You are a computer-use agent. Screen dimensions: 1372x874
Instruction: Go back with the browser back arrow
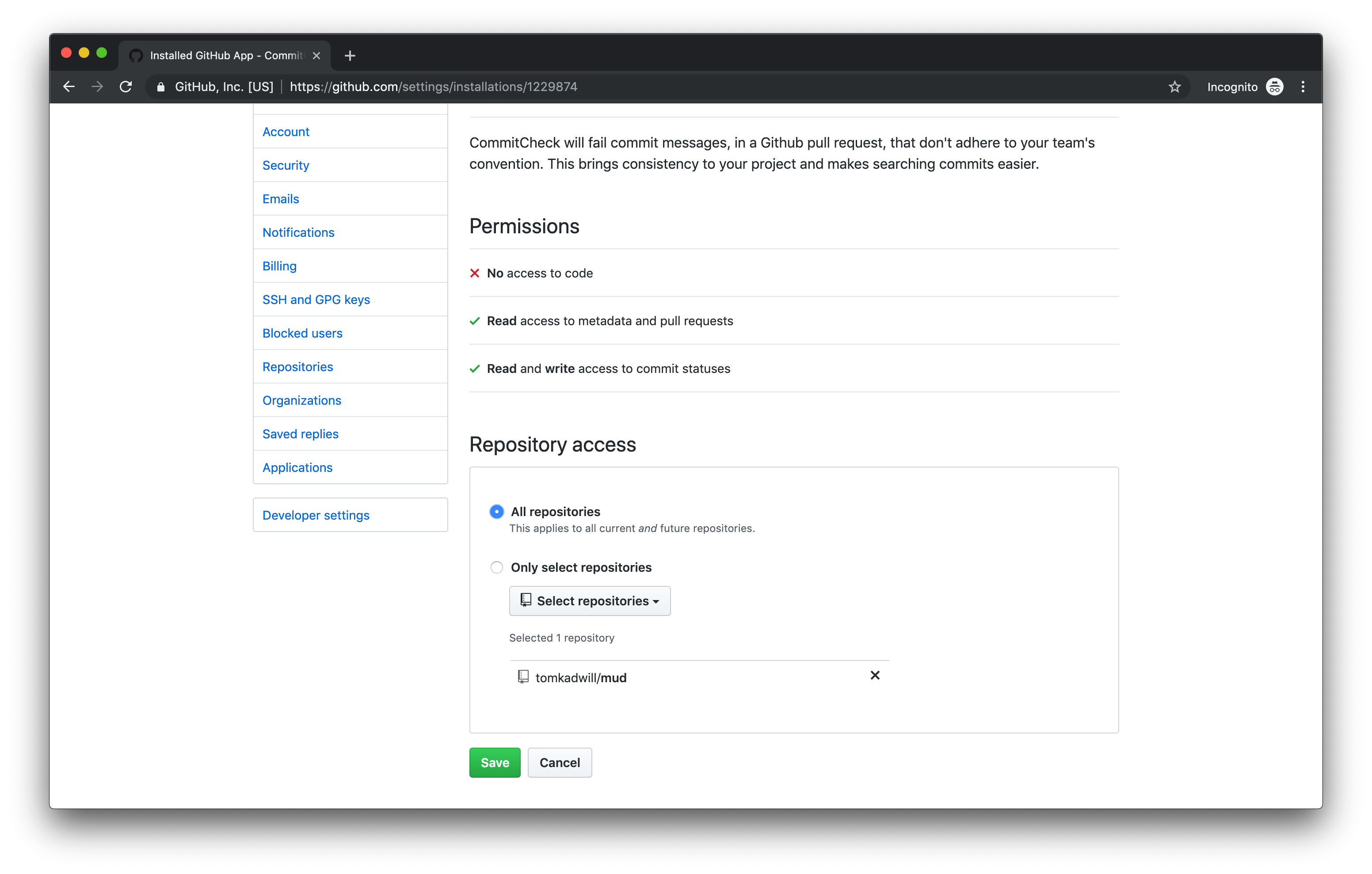point(69,87)
